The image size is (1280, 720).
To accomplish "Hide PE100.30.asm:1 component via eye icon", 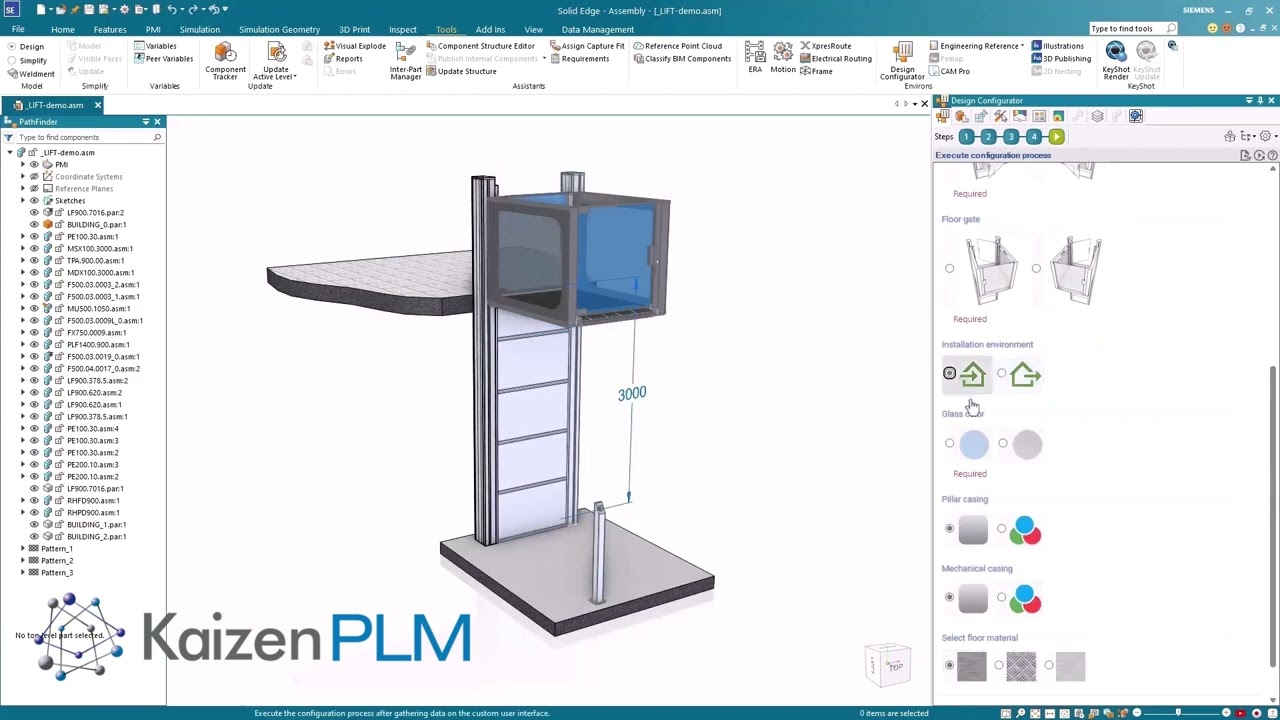I will point(34,237).
